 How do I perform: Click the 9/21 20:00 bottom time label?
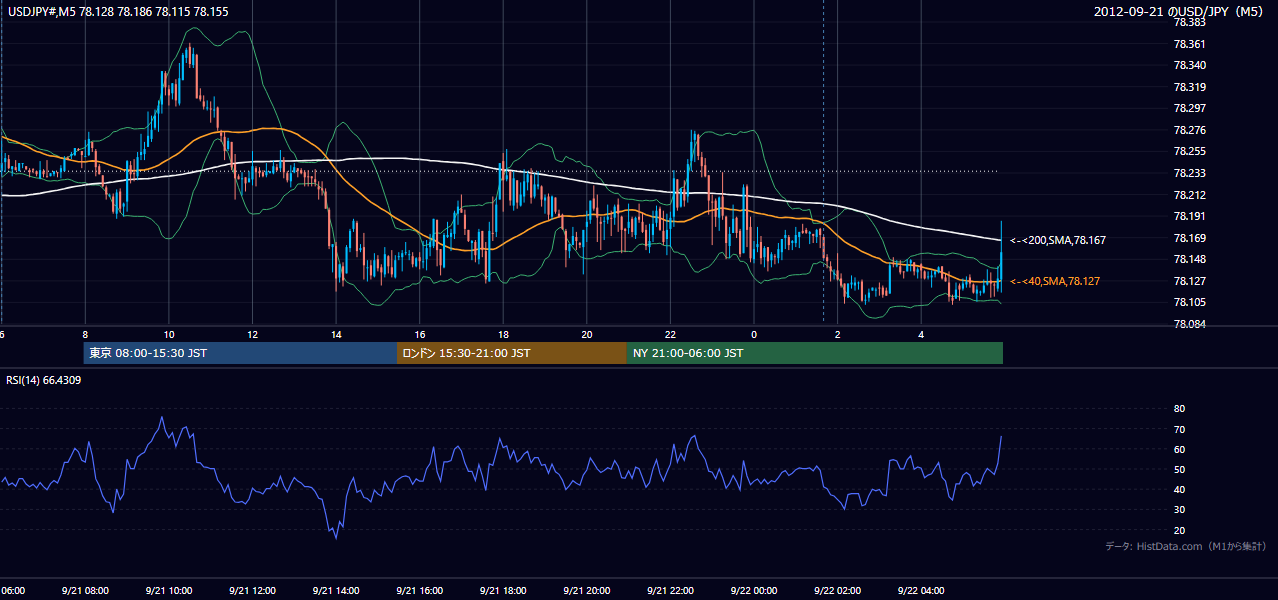[x=587, y=590]
